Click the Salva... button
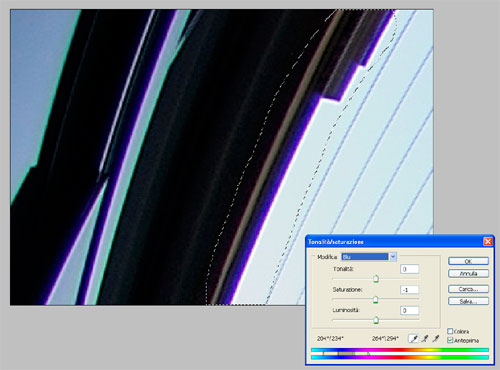Viewport: 500px width, 370px height. (x=468, y=301)
